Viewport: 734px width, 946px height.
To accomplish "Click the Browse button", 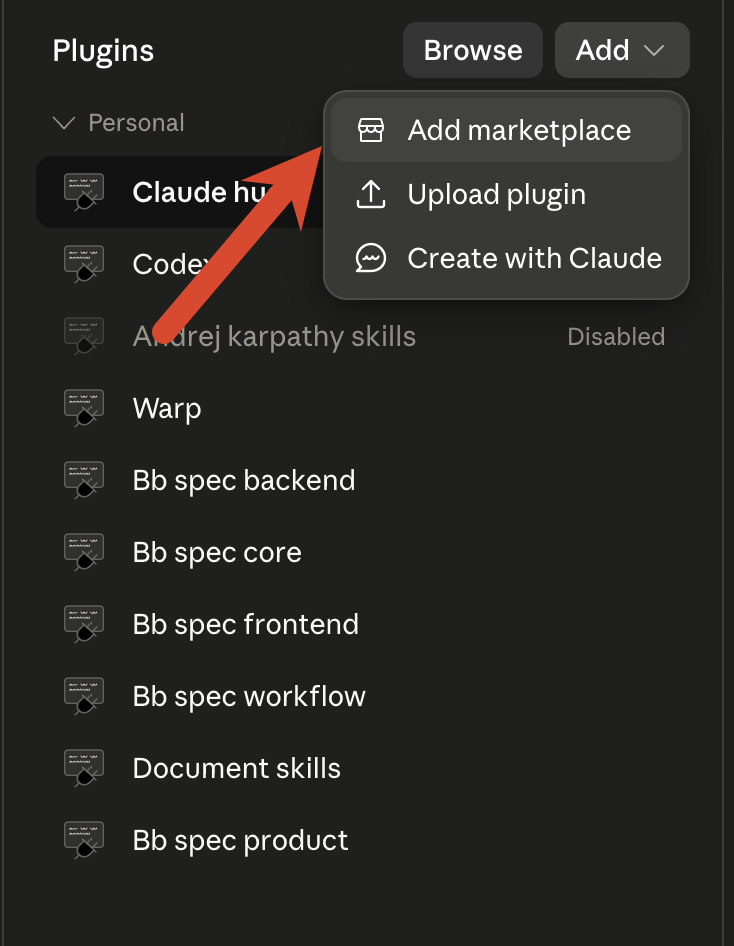I will tap(473, 50).
